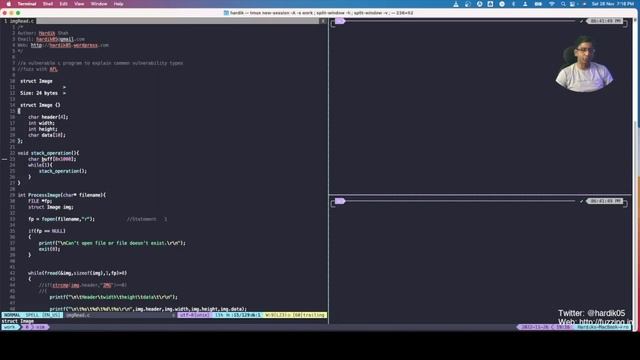Click the folder proxy icon in title bar
This screenshot has width=640, height=360.
pos(226,13)
